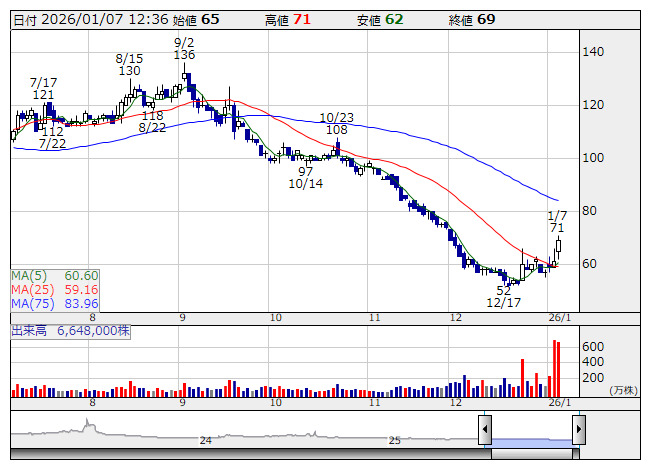The image size is (653, 470).
Task: Click the scrollbar thumb below the navigator
Action: pos(531,453)
